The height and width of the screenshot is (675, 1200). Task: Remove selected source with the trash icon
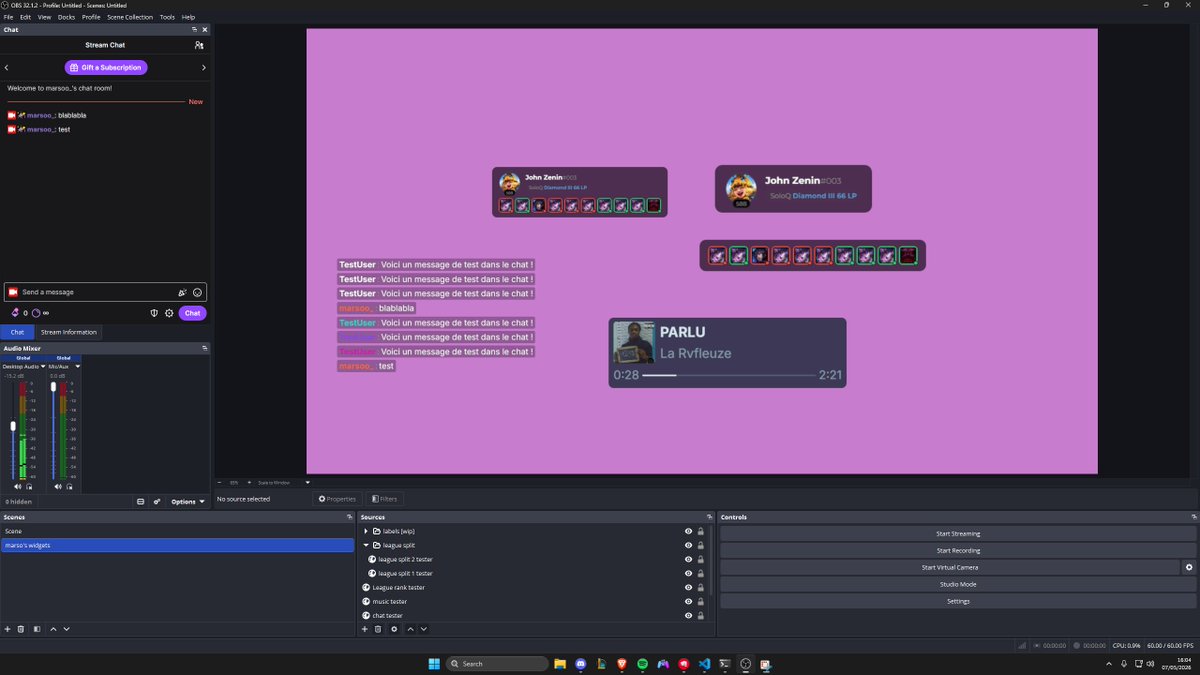point(378,629)
